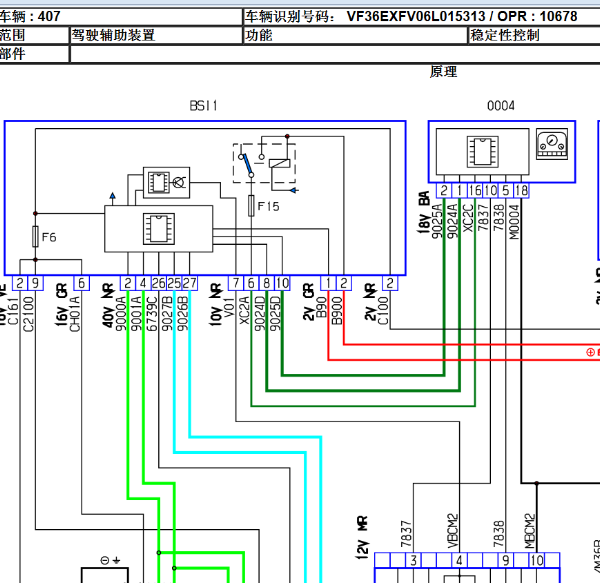Click the 功能 header label
The image size is (600, 583).
(259, 35)
